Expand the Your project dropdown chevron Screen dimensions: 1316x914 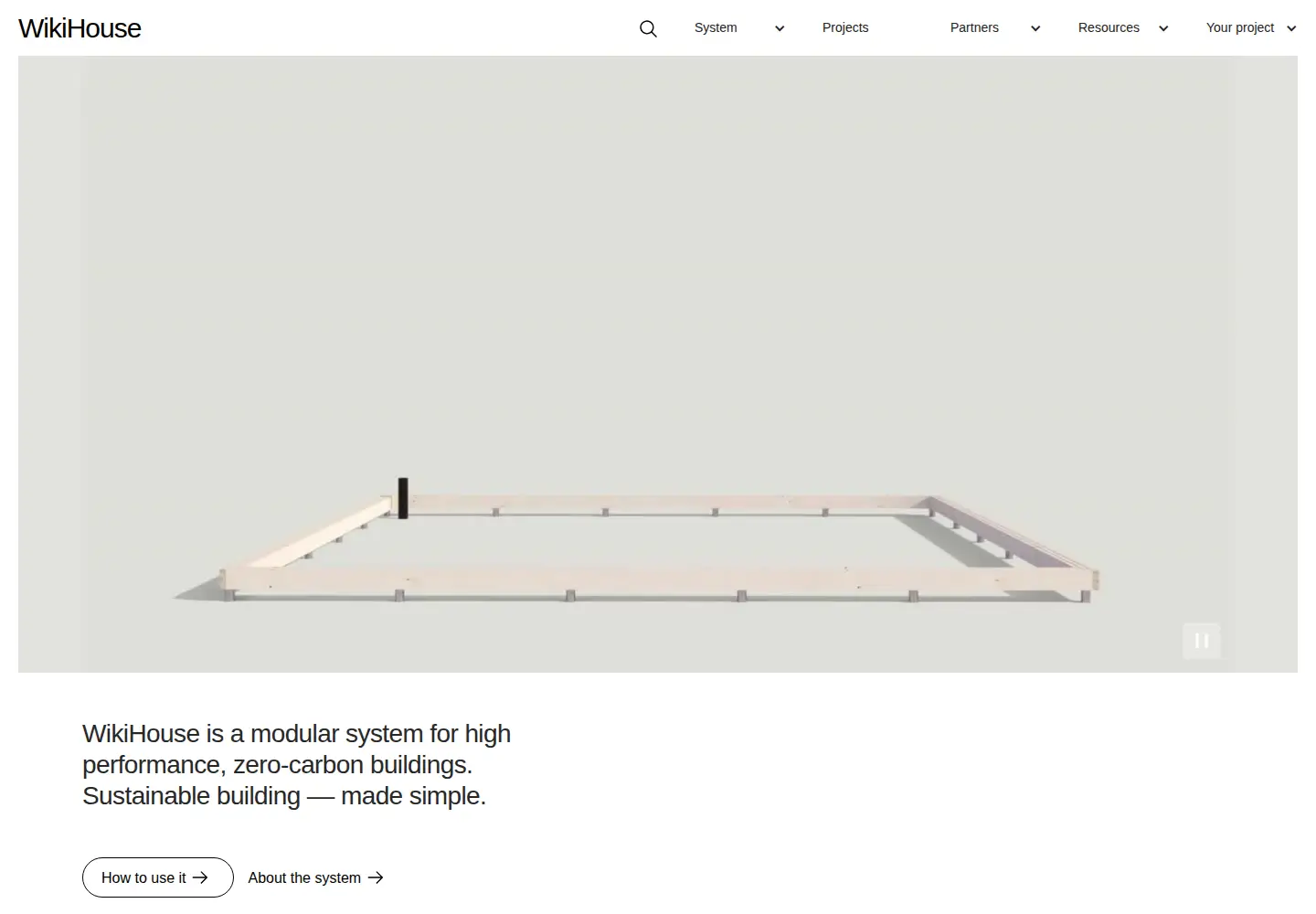coord(1291,28)
